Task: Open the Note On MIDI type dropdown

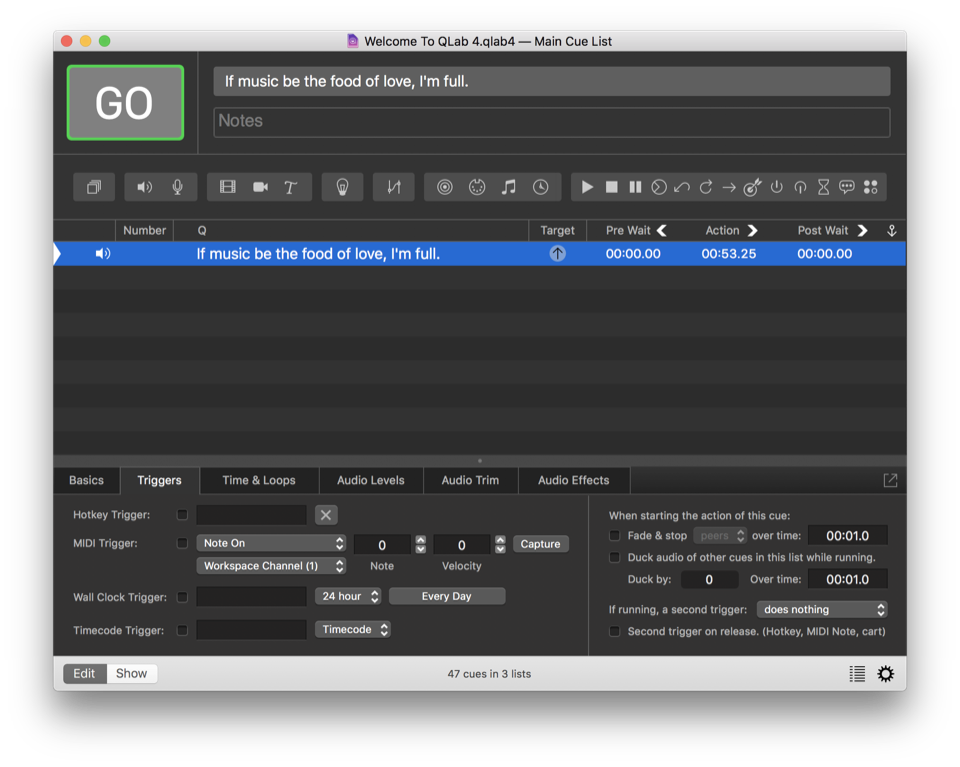Action: click(271, 544)
